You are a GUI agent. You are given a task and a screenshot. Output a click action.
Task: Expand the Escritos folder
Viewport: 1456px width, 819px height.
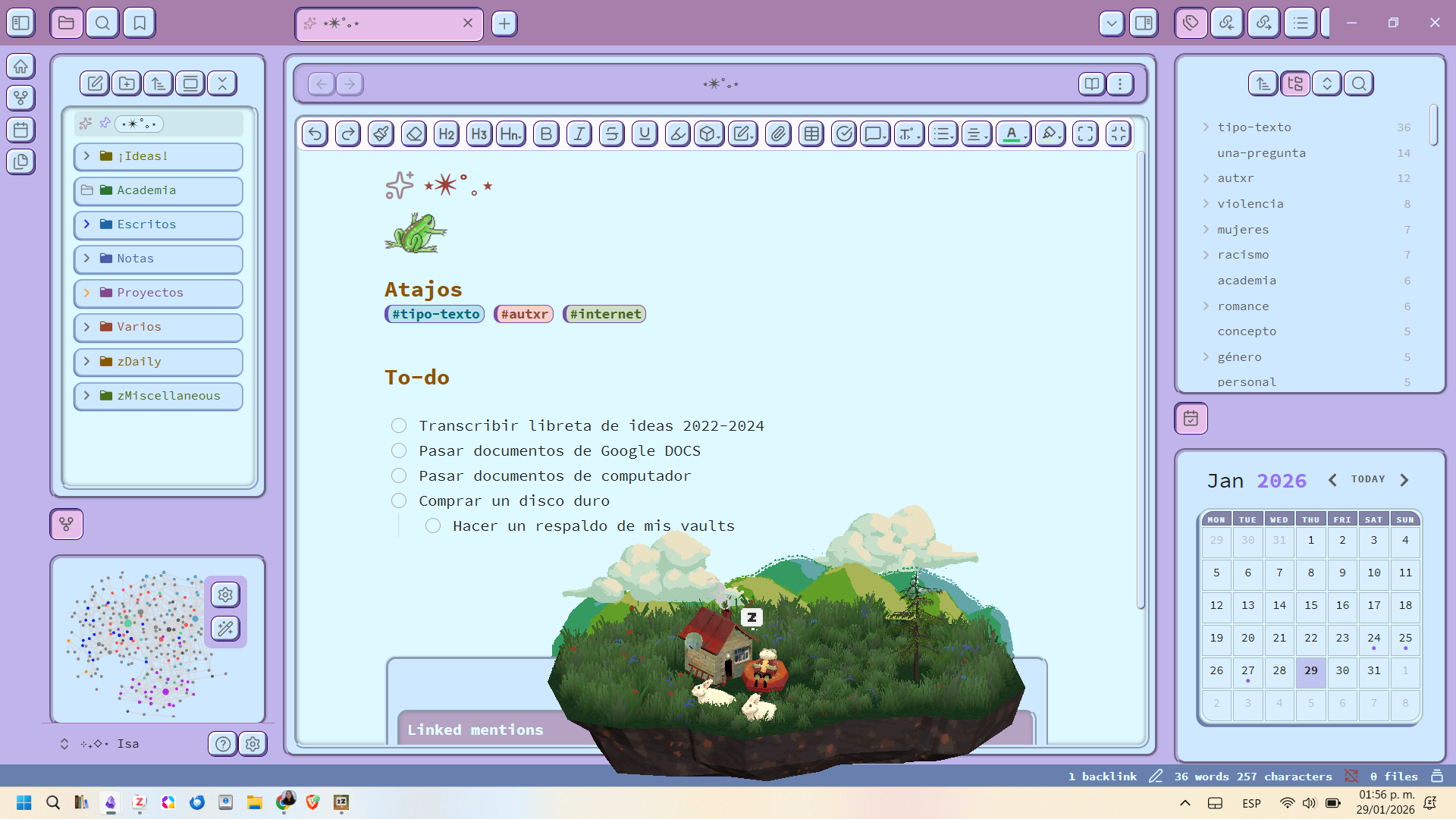(86, 224)
